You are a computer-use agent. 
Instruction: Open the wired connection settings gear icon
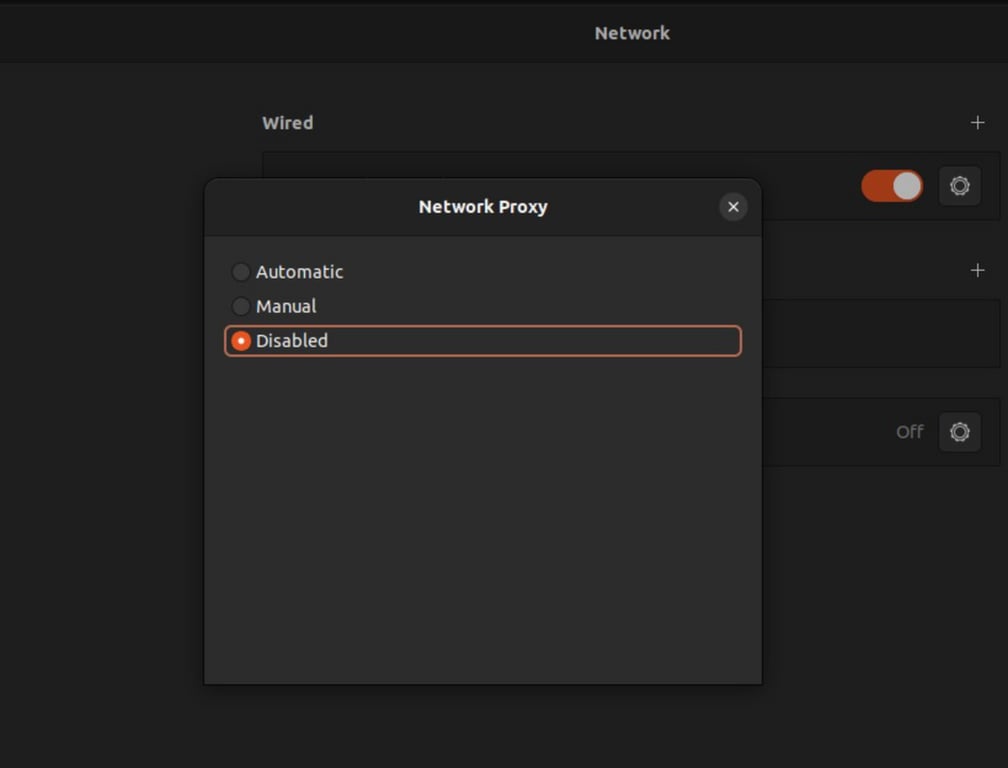coord(959,186)
